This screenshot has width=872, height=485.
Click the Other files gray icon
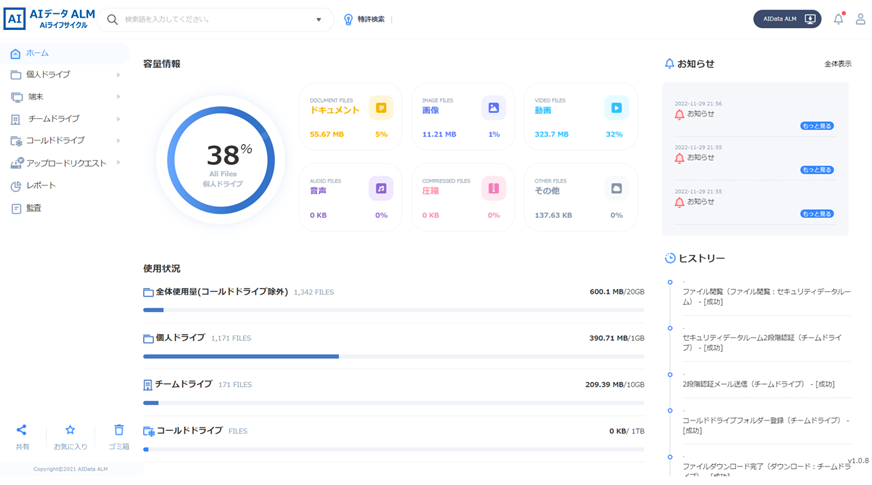point(616,189)
